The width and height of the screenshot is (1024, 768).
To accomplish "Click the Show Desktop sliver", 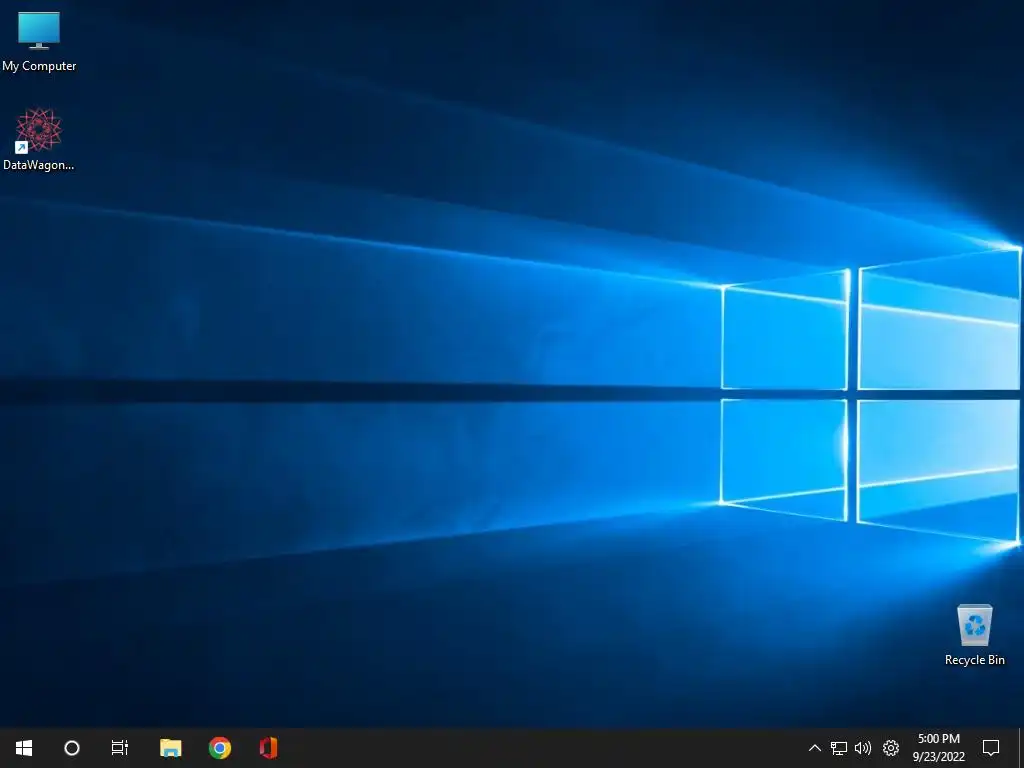I will pyautogui.click(x=1020, y=748).
